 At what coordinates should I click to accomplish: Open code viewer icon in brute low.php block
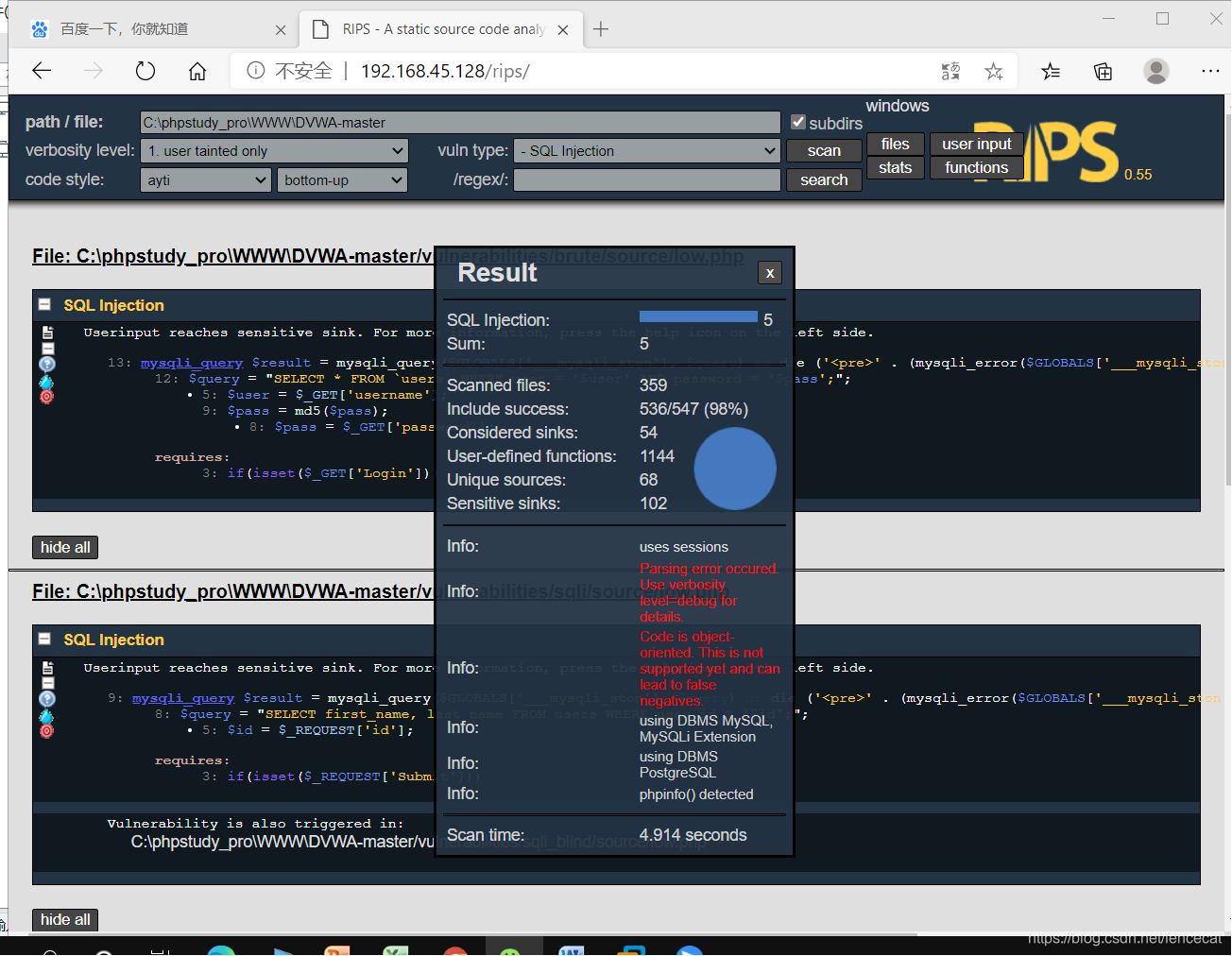(x=47, y=333)
